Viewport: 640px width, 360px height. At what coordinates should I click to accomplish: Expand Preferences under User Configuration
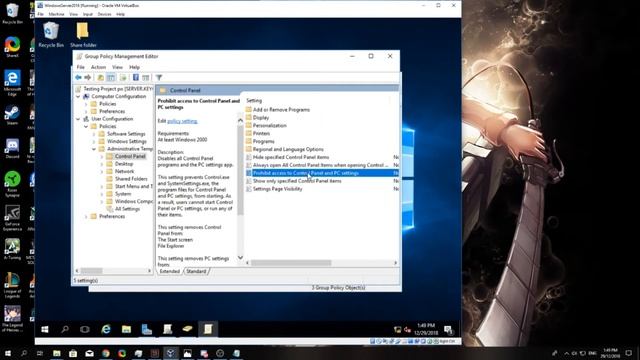pyautogui.click(x=86, y=216)
